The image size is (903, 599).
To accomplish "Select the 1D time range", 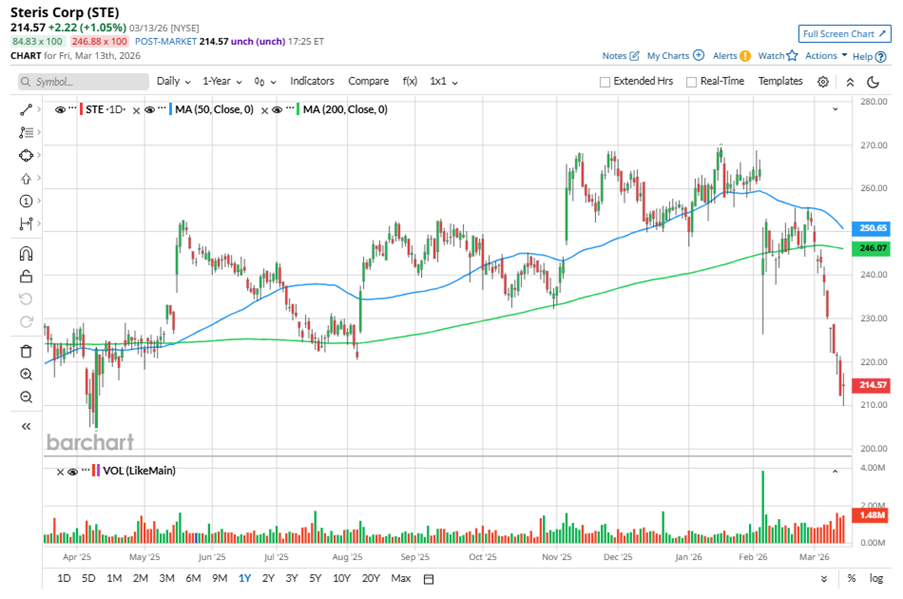I will tap(64, 578).
